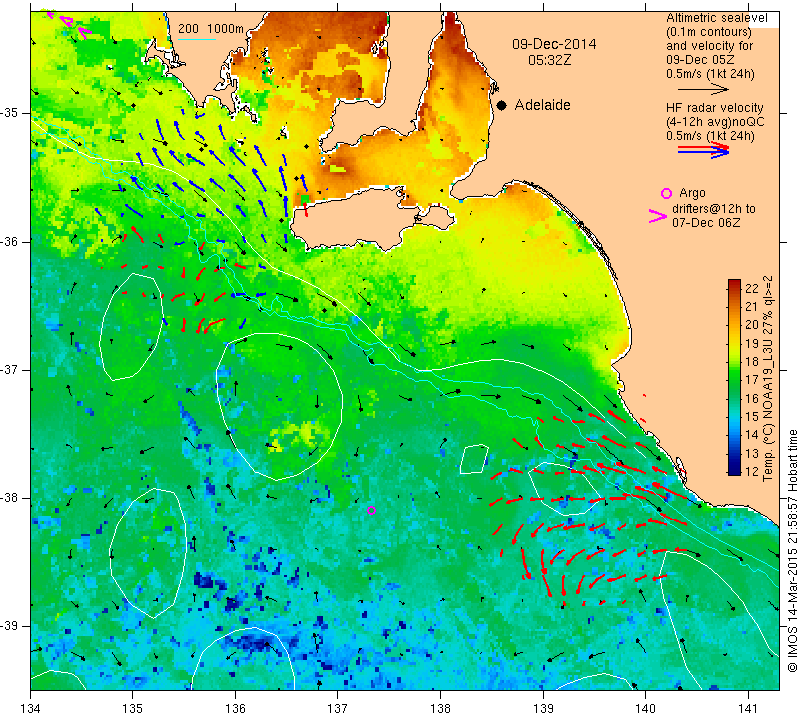This screenshot has width=800, height=720.
Task: Click the IMOS copyright timestamp along the right edge
Action: [x=792, y=550]
